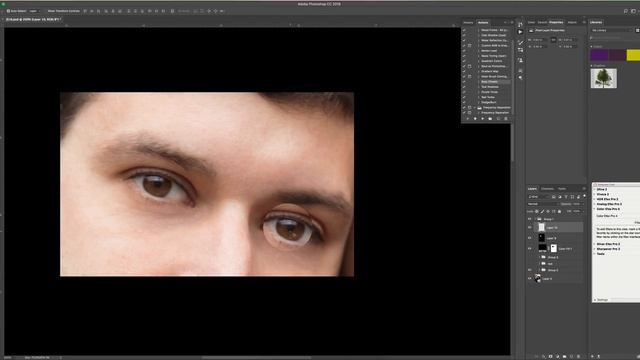The height and width of the screenshot is (360, 640).
Task: Click the Tools section in Nik panel
Action: (601, 254)
